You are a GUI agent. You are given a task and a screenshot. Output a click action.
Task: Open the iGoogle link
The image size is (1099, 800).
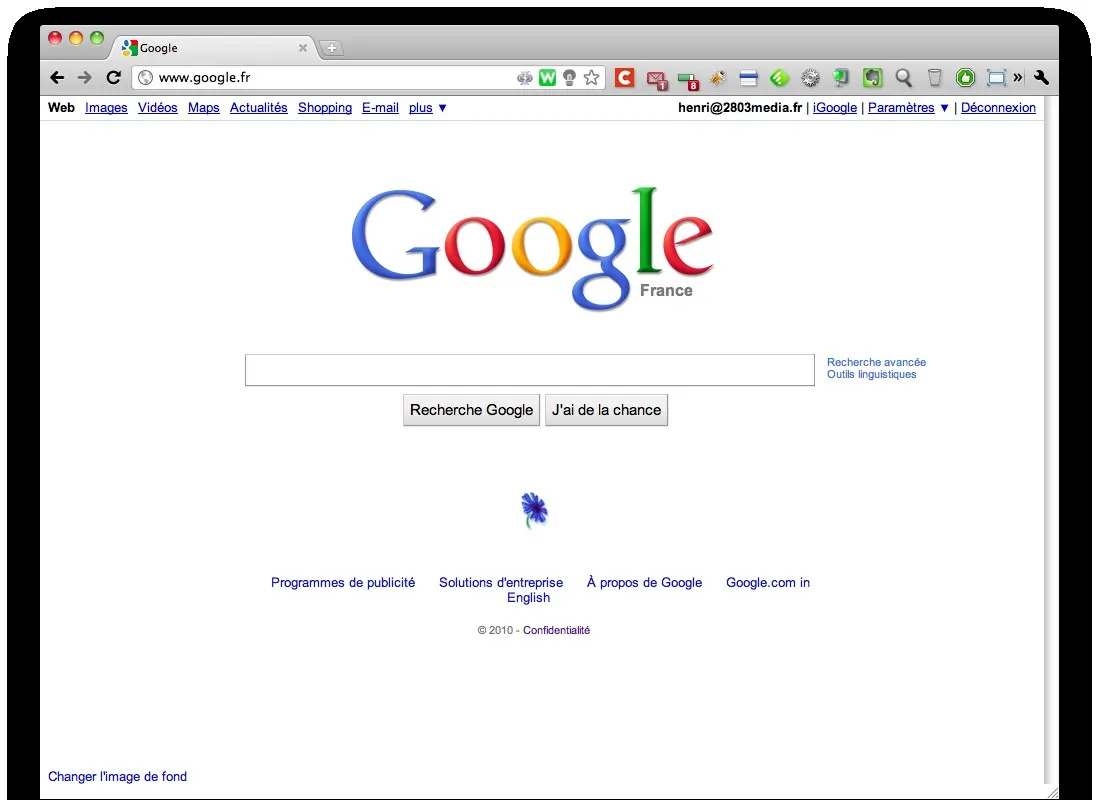coord(834,107)
